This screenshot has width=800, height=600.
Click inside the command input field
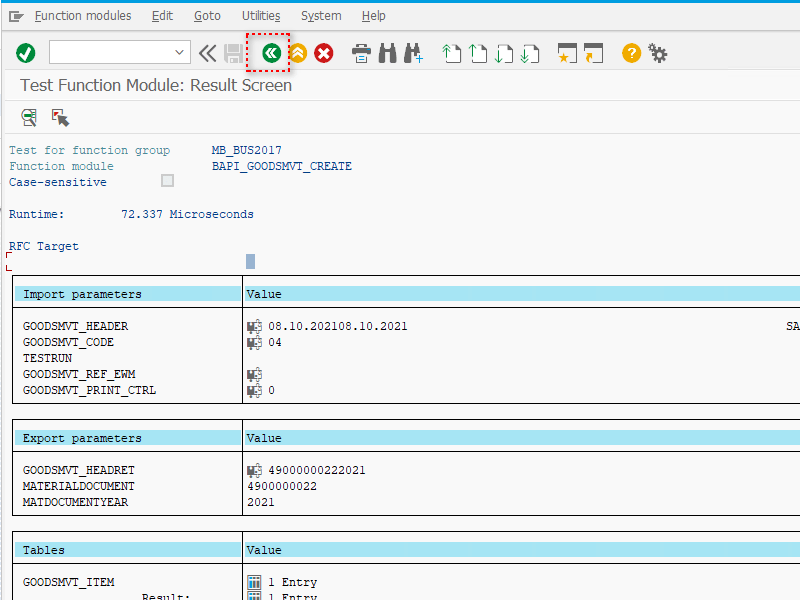tap(110, 53)
